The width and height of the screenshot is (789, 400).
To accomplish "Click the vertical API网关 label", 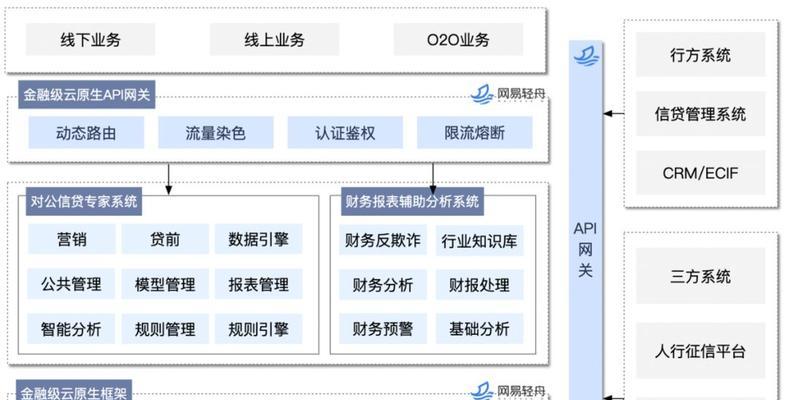I will 585,250.
